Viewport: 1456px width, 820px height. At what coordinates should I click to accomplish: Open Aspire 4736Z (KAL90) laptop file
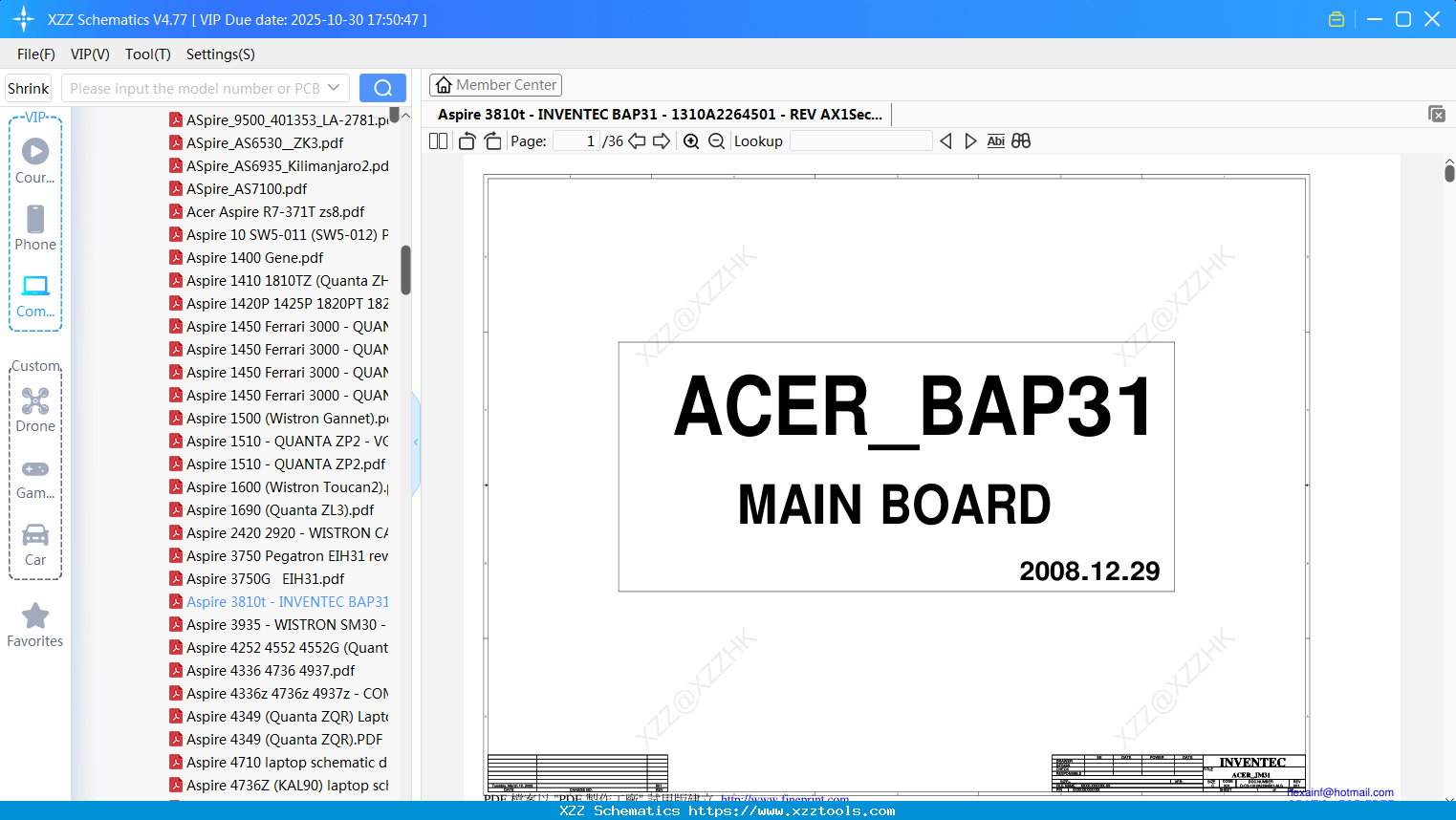click(279, 786)
